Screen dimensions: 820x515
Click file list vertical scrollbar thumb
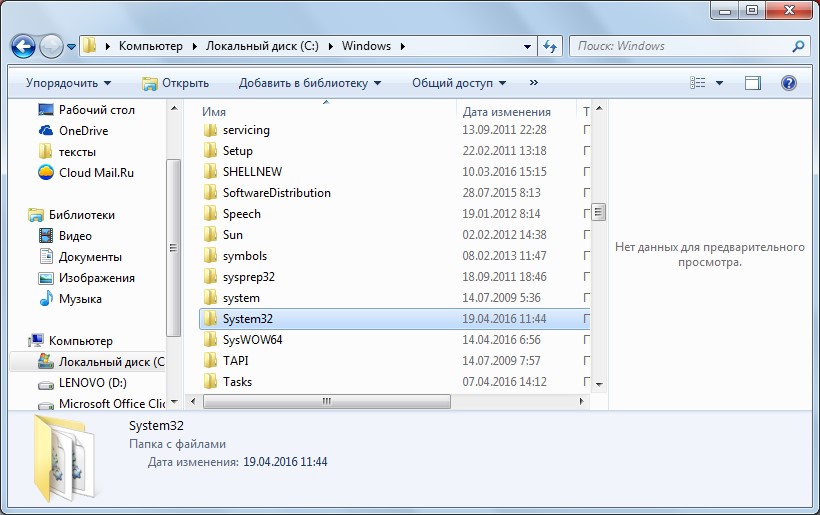(599, 212)
